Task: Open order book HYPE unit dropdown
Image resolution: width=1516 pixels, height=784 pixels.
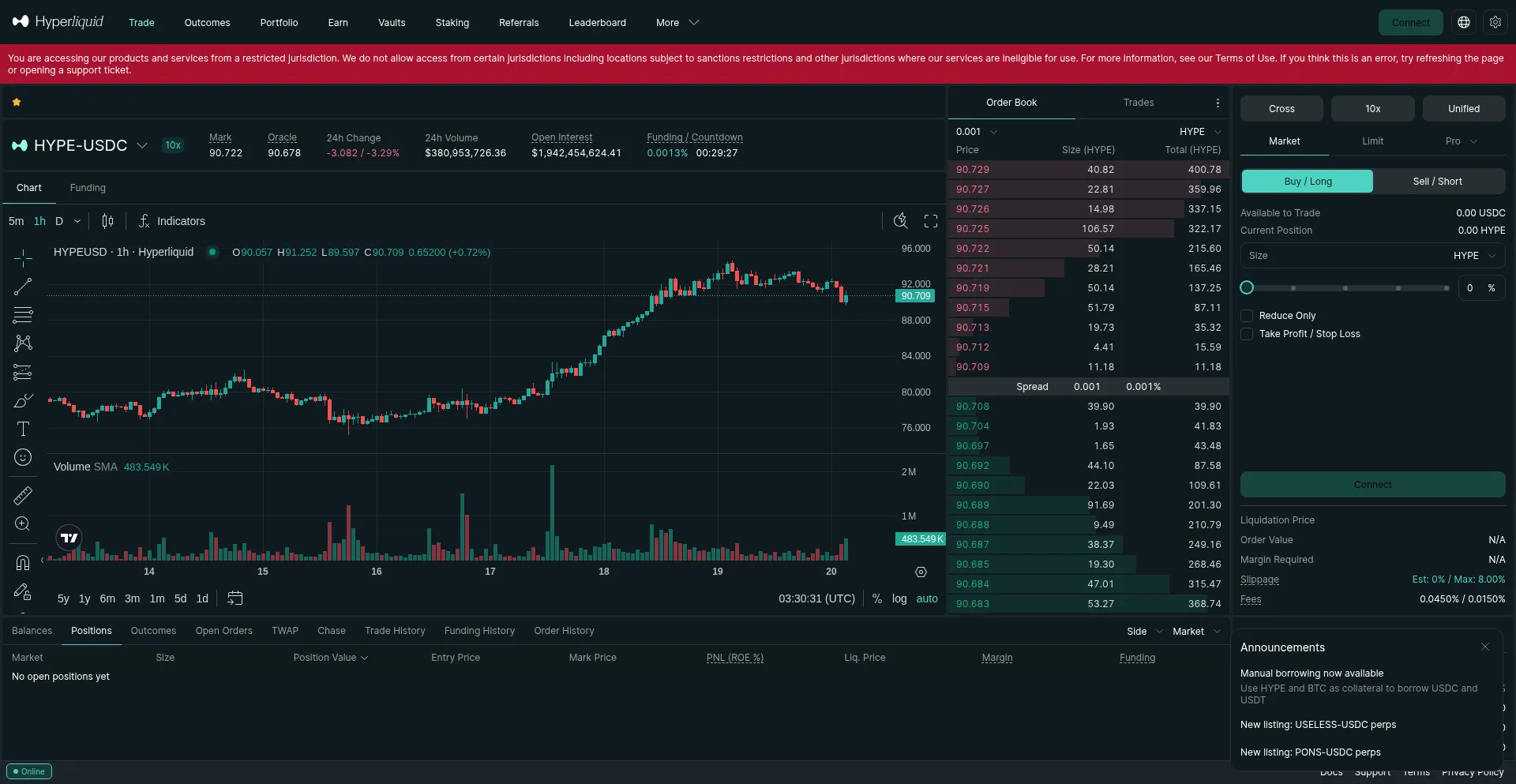Action: [x=1200, y=132]
